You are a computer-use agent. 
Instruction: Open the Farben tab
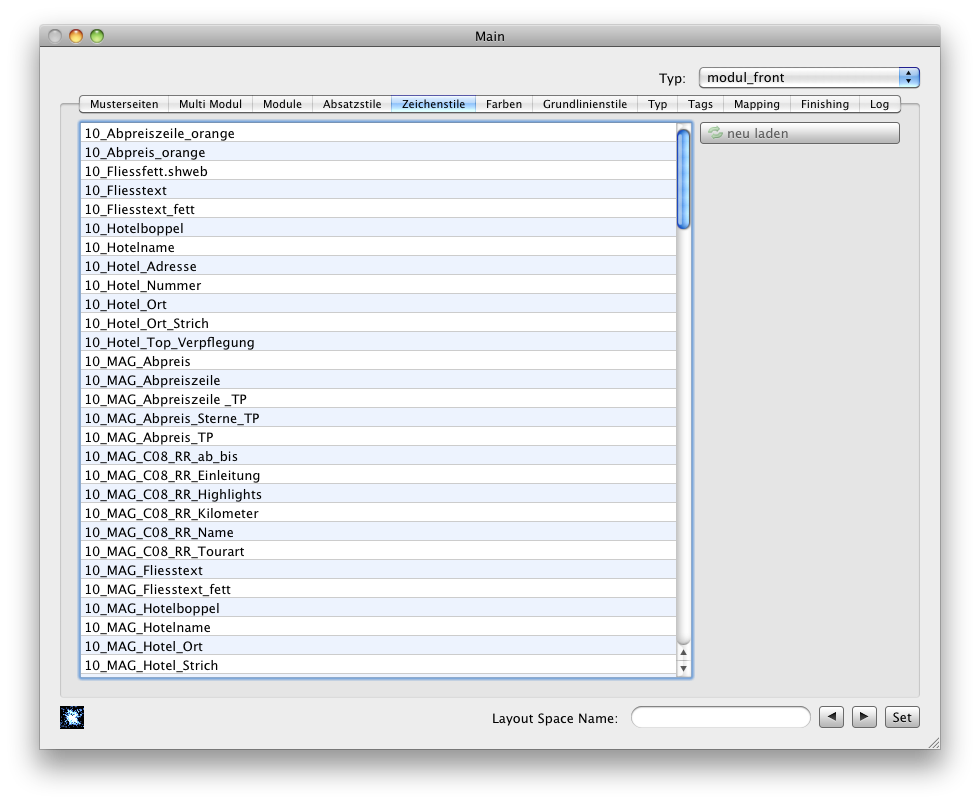504,104
